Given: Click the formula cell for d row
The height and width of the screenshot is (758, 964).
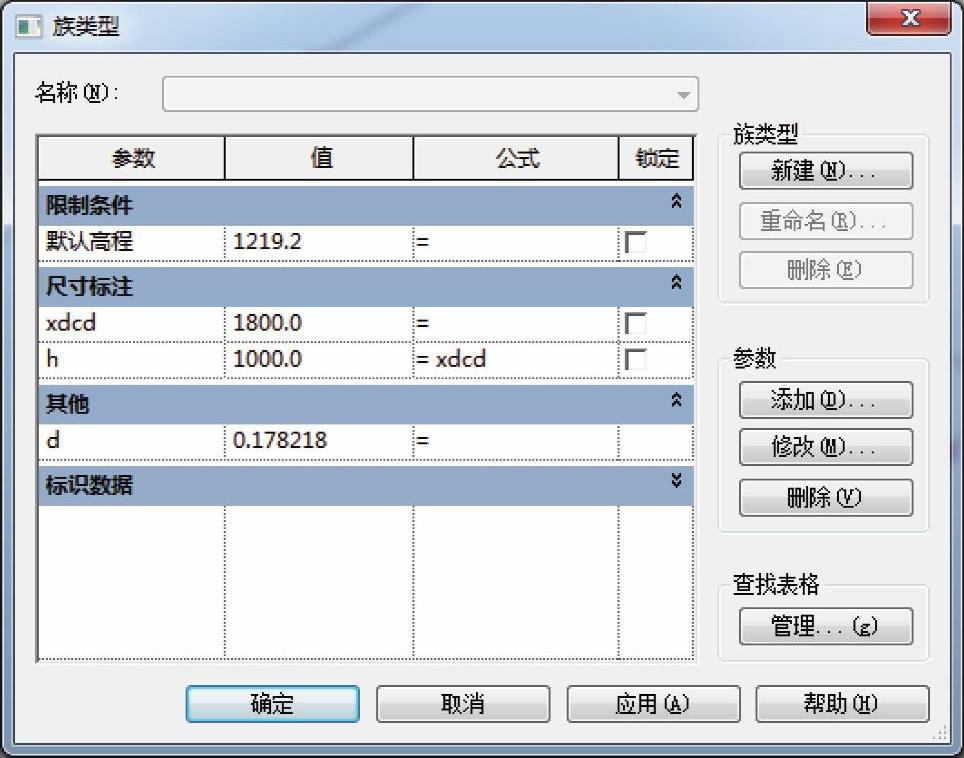Looking at the screenshot, I should click(x=516, y=441).
